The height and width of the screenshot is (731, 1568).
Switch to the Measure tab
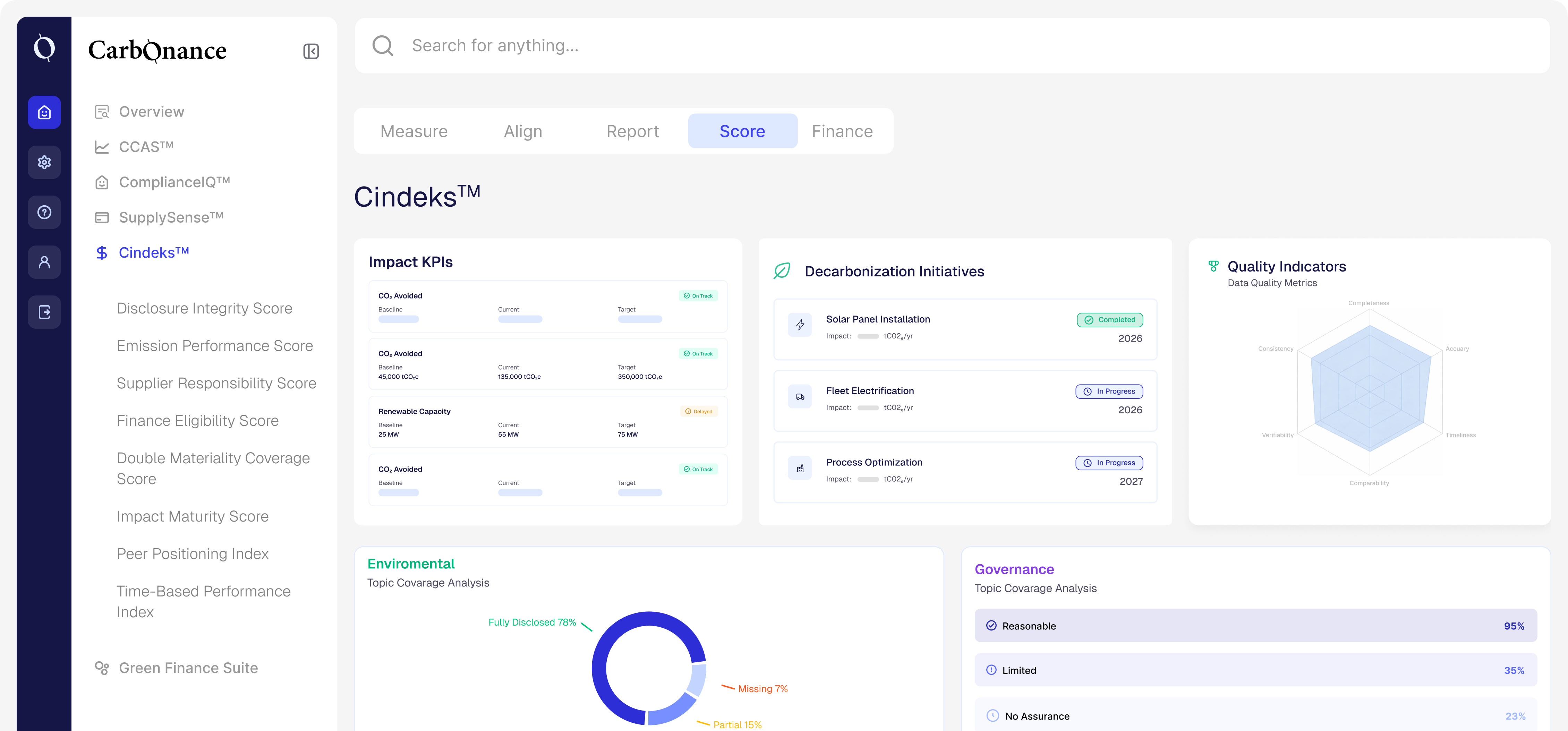click(413, 131)
